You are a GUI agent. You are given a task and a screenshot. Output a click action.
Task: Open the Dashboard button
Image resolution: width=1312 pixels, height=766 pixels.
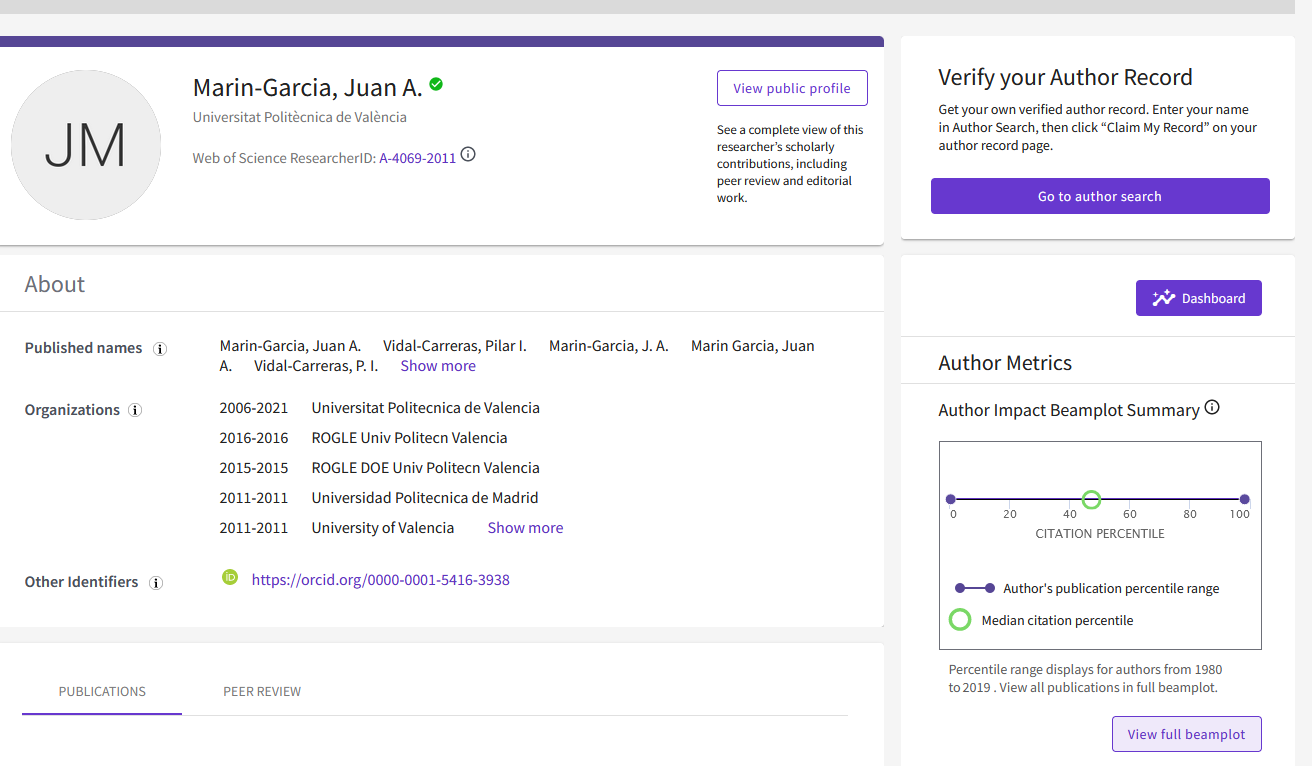click(1198, 298)
